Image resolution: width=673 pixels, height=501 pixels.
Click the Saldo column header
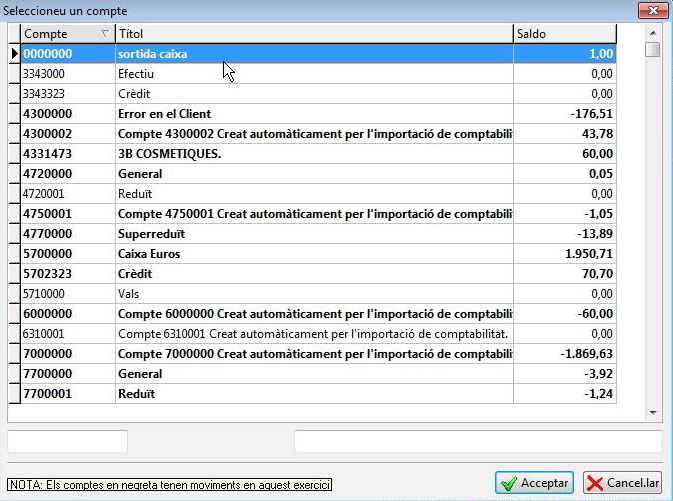tap(565, 33)
